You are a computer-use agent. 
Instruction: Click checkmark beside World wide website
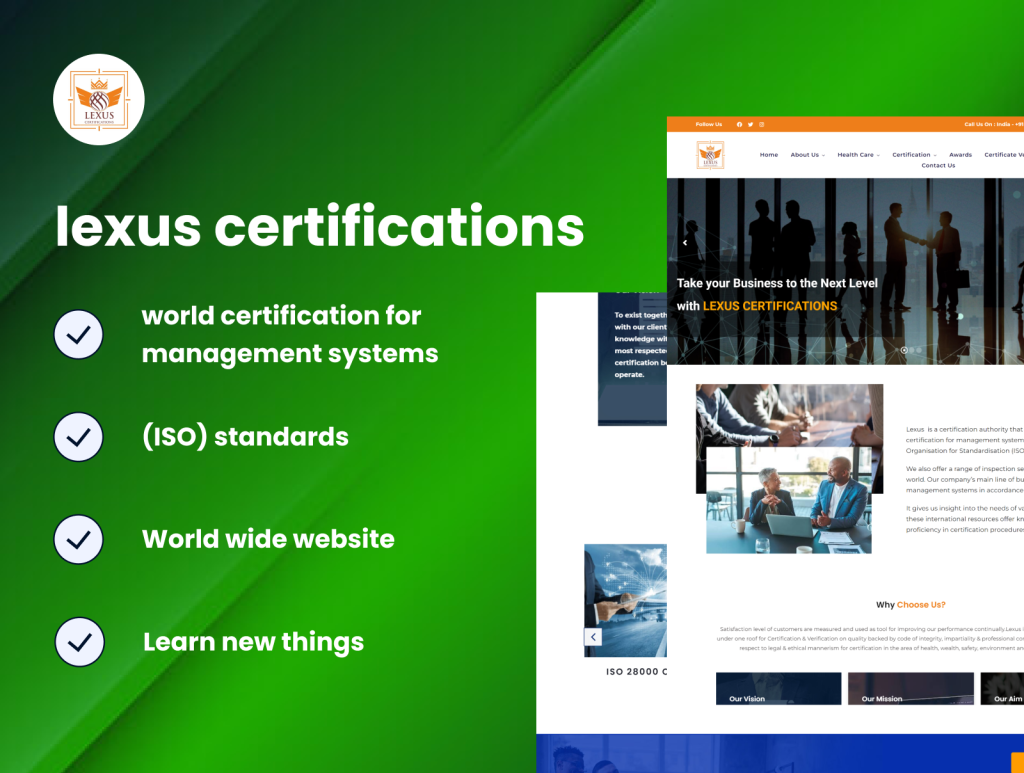pos(78,539)
